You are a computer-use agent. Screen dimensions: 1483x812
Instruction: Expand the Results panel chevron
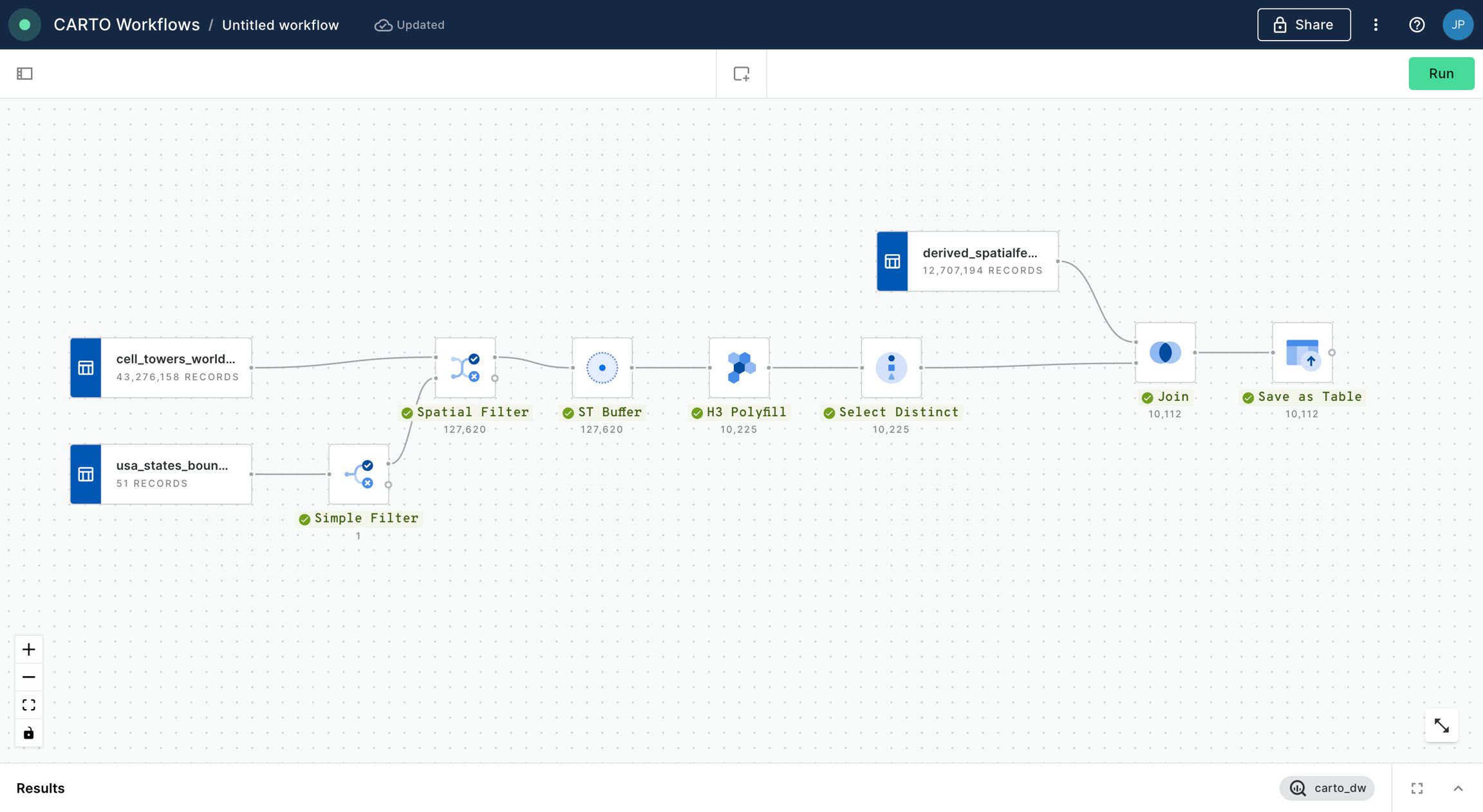tap(1458, 788)
